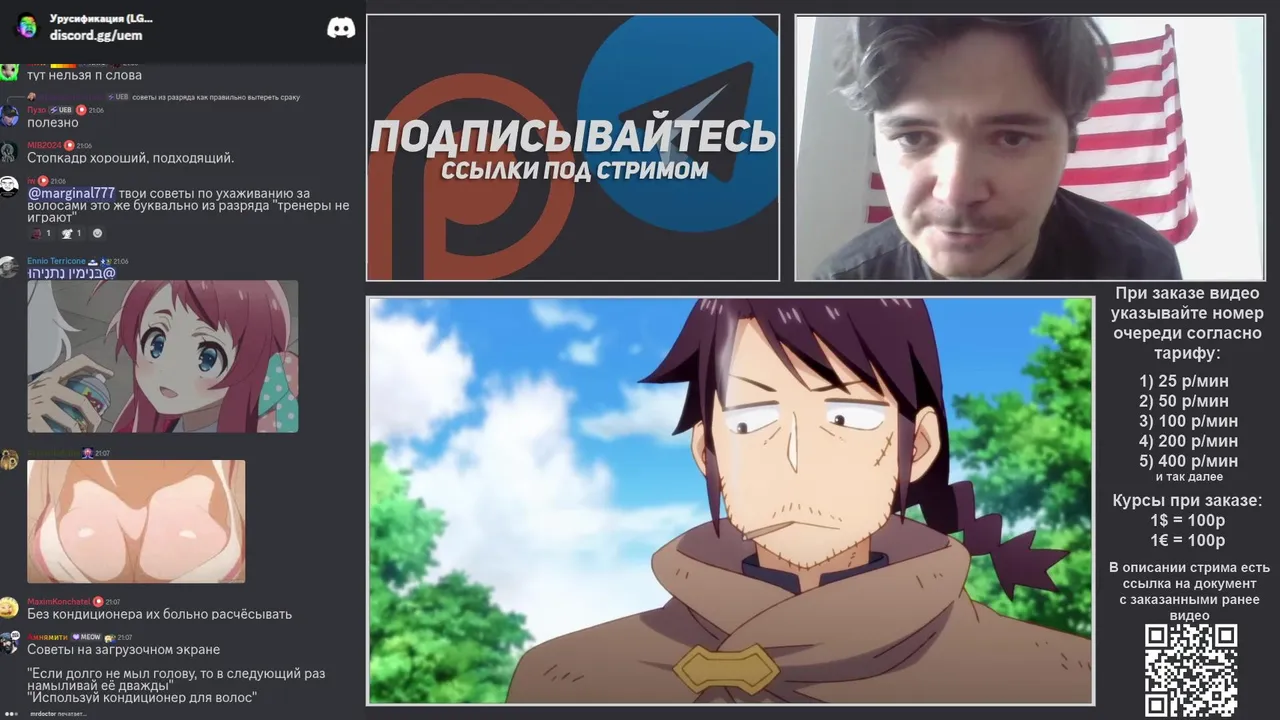Viewport: 1280px width, 720px height.
Task: Open the image attachment posted at 21:07
Action: [136, 521]
